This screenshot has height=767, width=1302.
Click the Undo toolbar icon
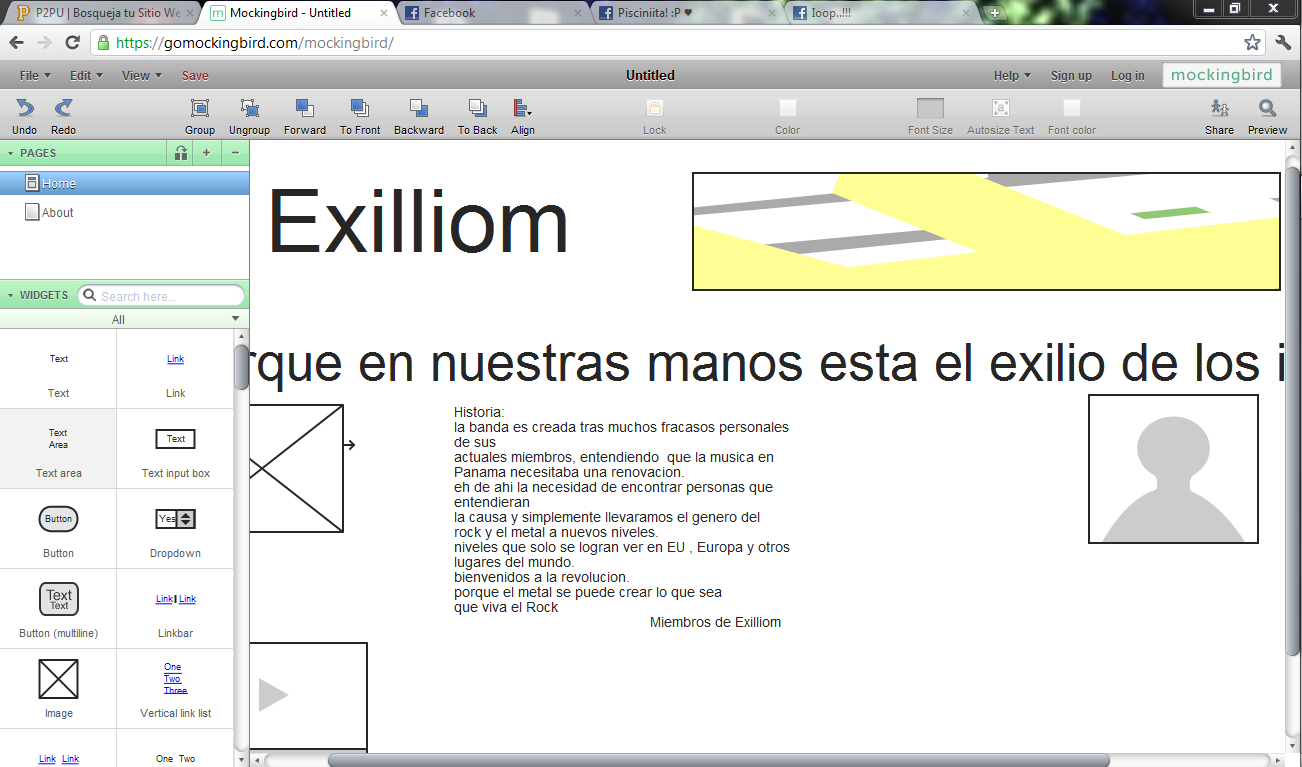coord(25,108)
